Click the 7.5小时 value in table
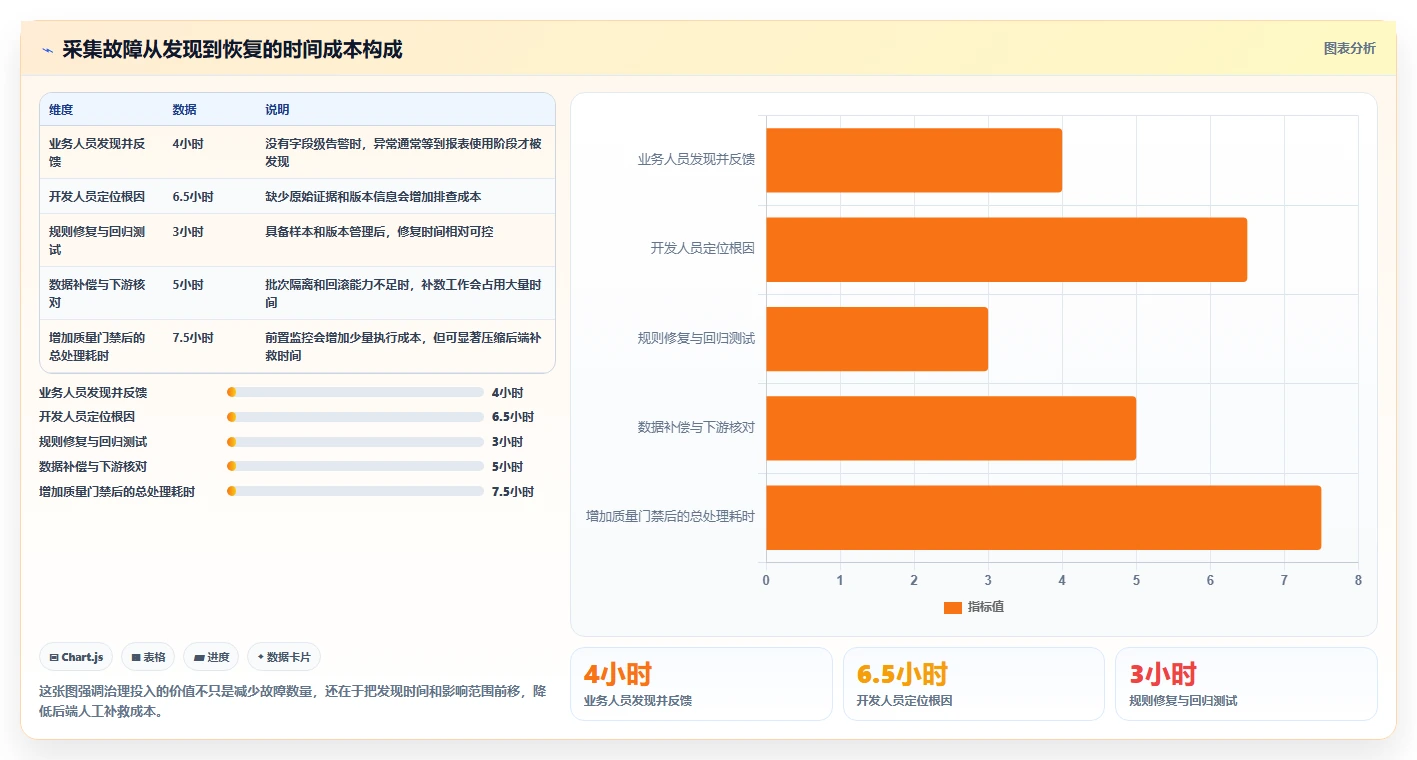Image resolution: width=1417 pixels, height=760 pixels. point(193,338)
